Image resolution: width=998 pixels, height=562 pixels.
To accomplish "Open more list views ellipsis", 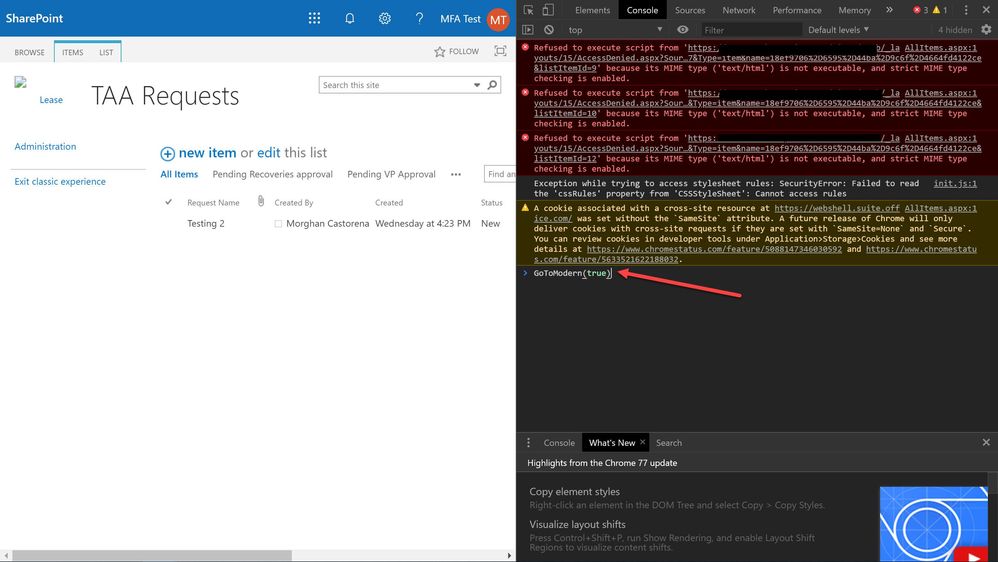I will 456,174.
